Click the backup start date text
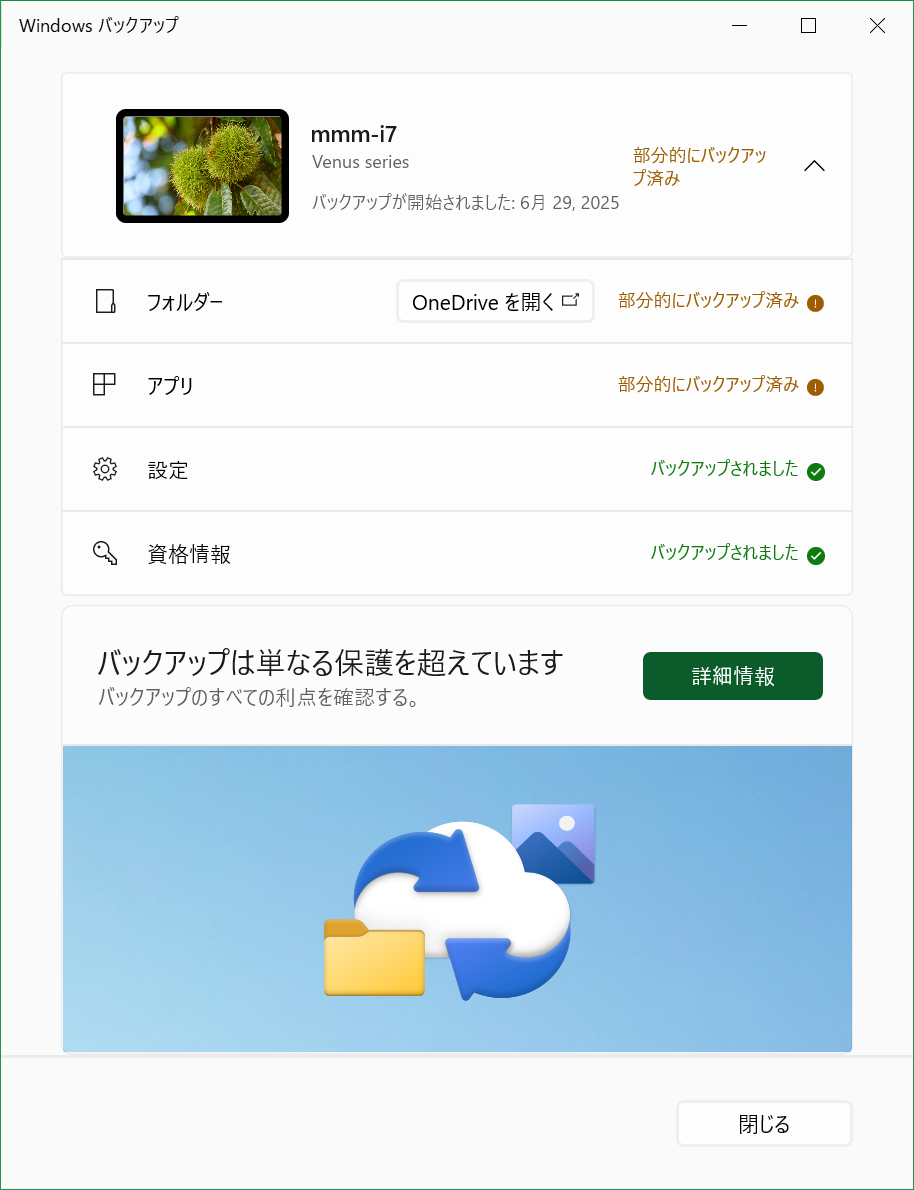Screen dimensions: 914x1190 click(465, 203)
